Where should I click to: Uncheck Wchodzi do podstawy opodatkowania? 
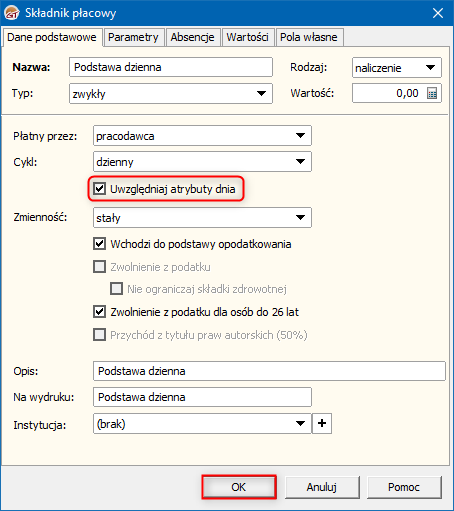(x=99, y=244)
